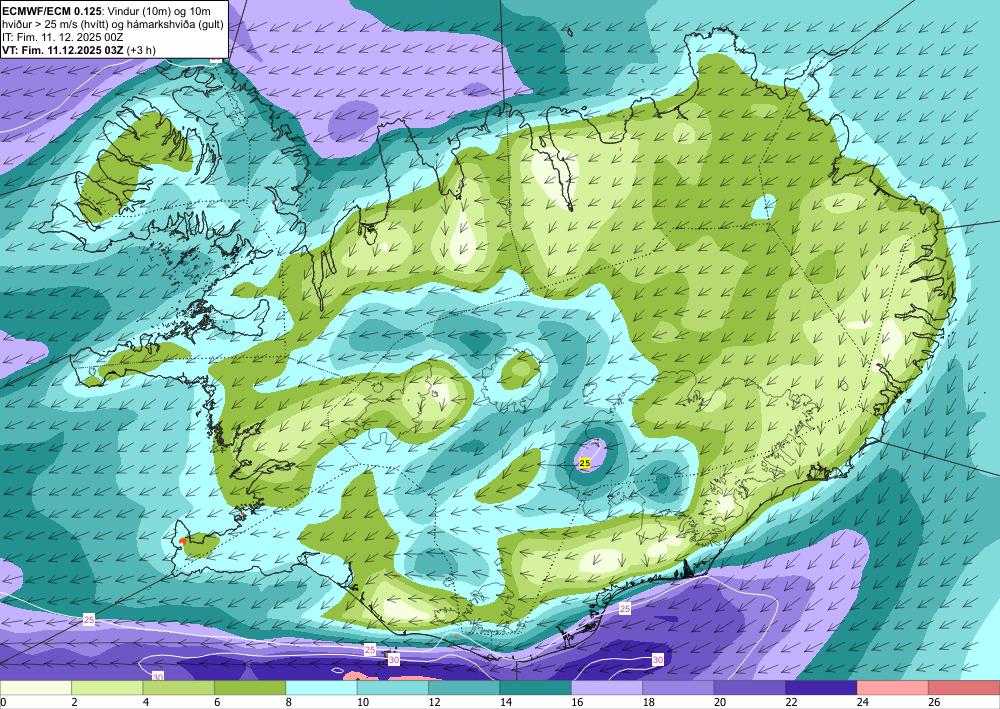Click the 'IT: Fim. 11. 12. 2025 00Z' line

62,38
